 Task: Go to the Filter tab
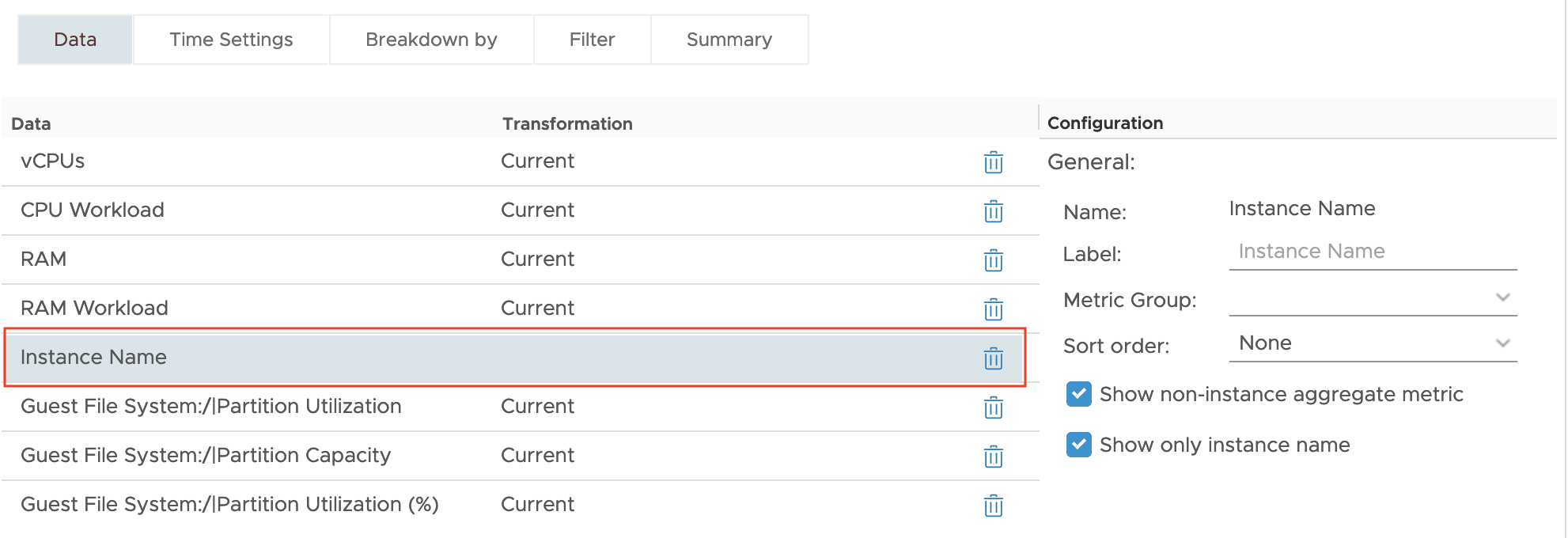point(592,40)
